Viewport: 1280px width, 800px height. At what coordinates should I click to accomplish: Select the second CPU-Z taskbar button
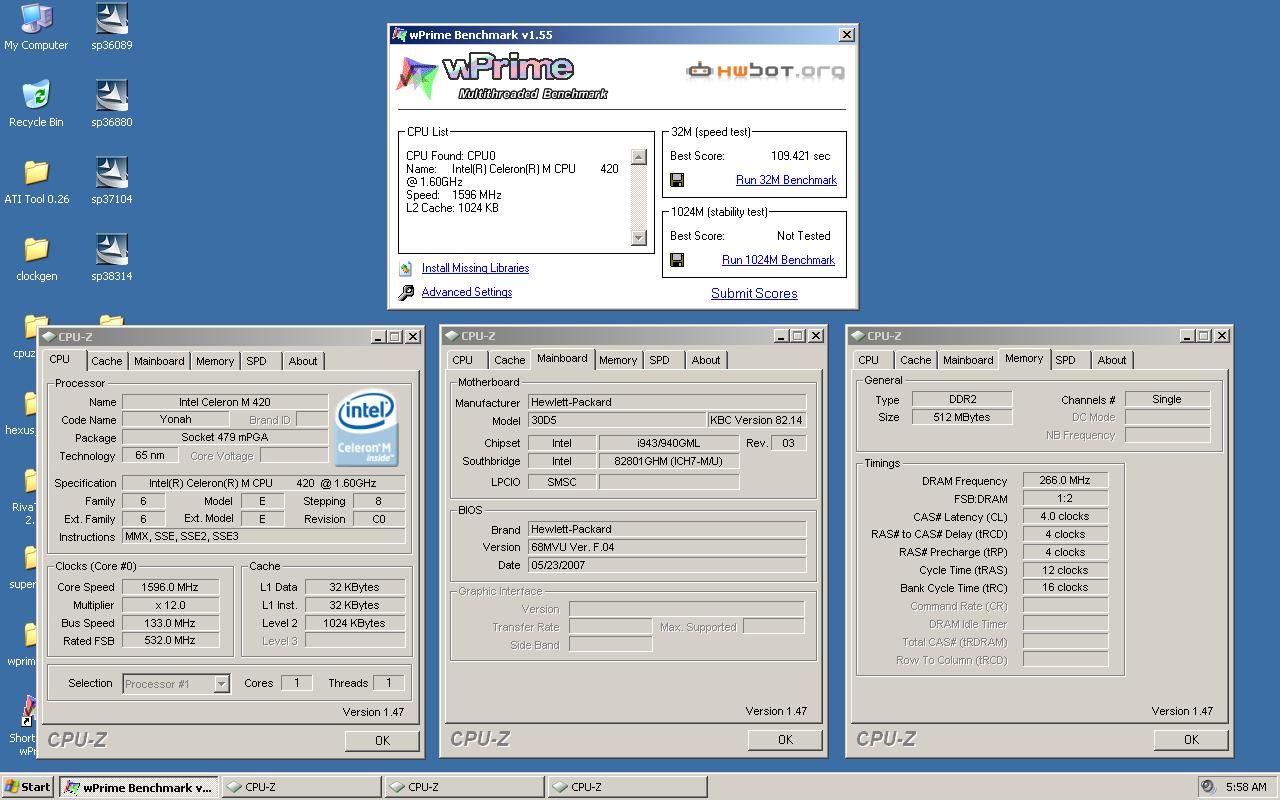click(464, 787)
